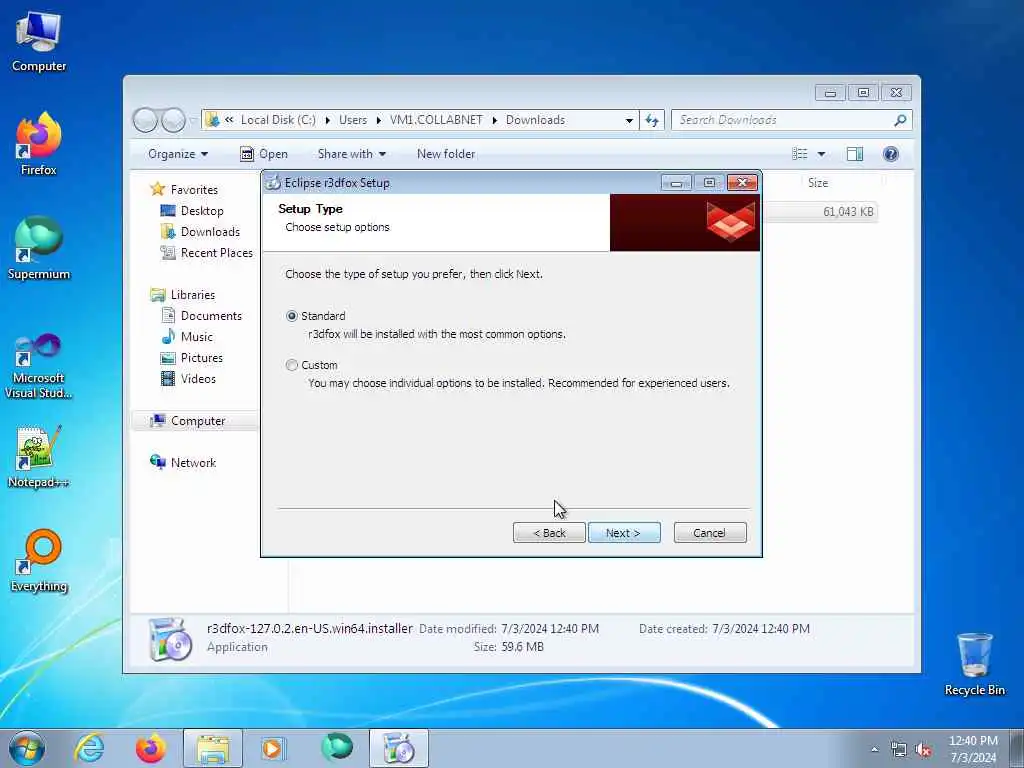1024x768 pixels.
Task: Change view using the views icon
Action: coord(799,154)
